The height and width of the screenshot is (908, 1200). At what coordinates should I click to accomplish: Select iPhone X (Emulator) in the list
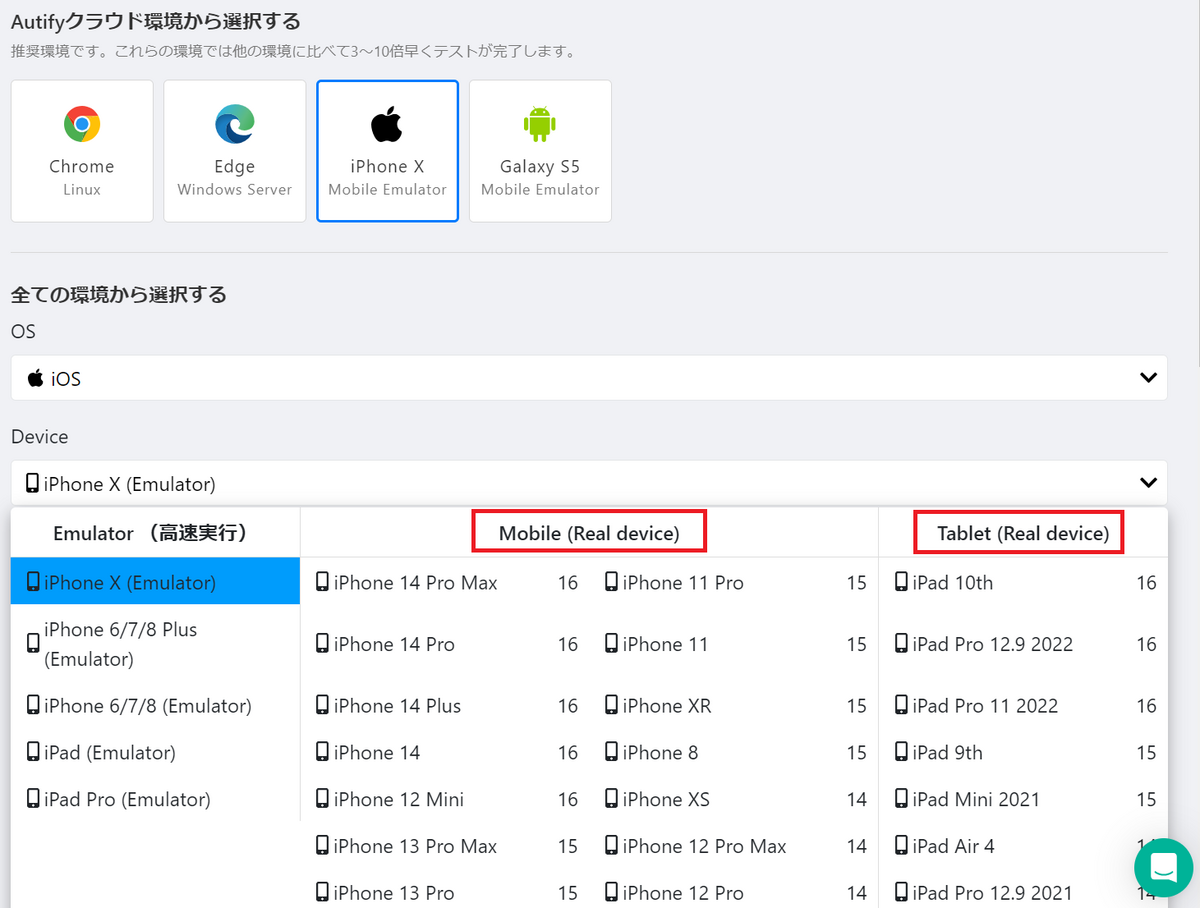pos(155,582)
